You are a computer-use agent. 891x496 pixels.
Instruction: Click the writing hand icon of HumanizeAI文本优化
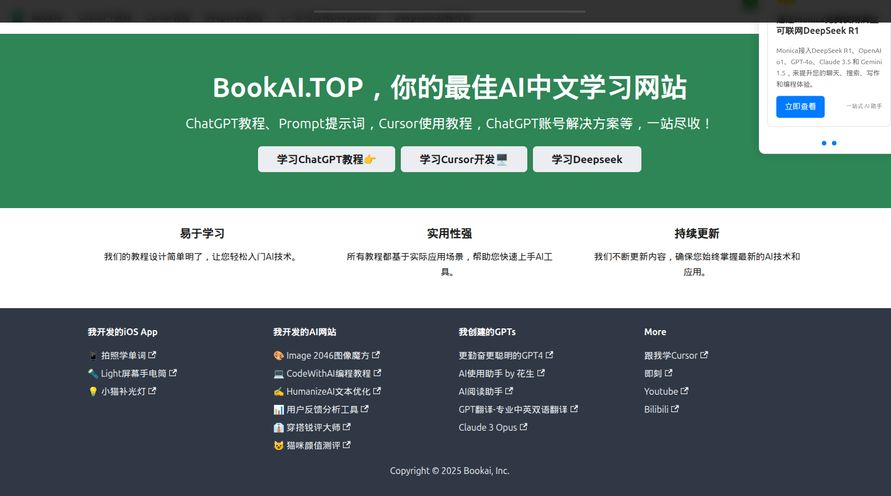[x=278, y=391]
